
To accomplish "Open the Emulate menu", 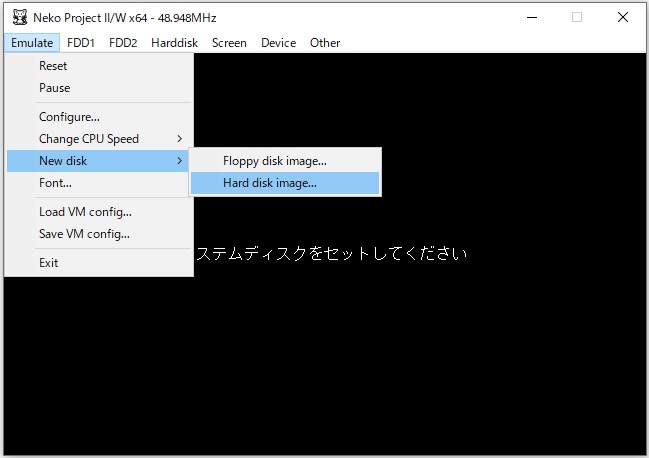I will [32, 43].
